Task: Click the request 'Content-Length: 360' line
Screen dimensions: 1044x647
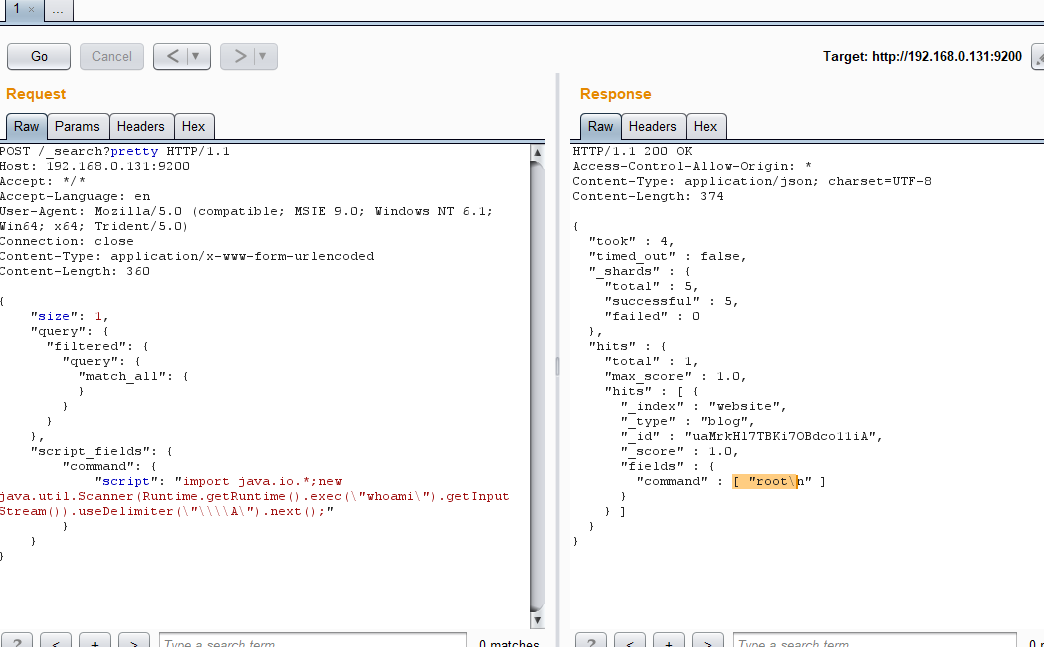Action: click(75, 272)
